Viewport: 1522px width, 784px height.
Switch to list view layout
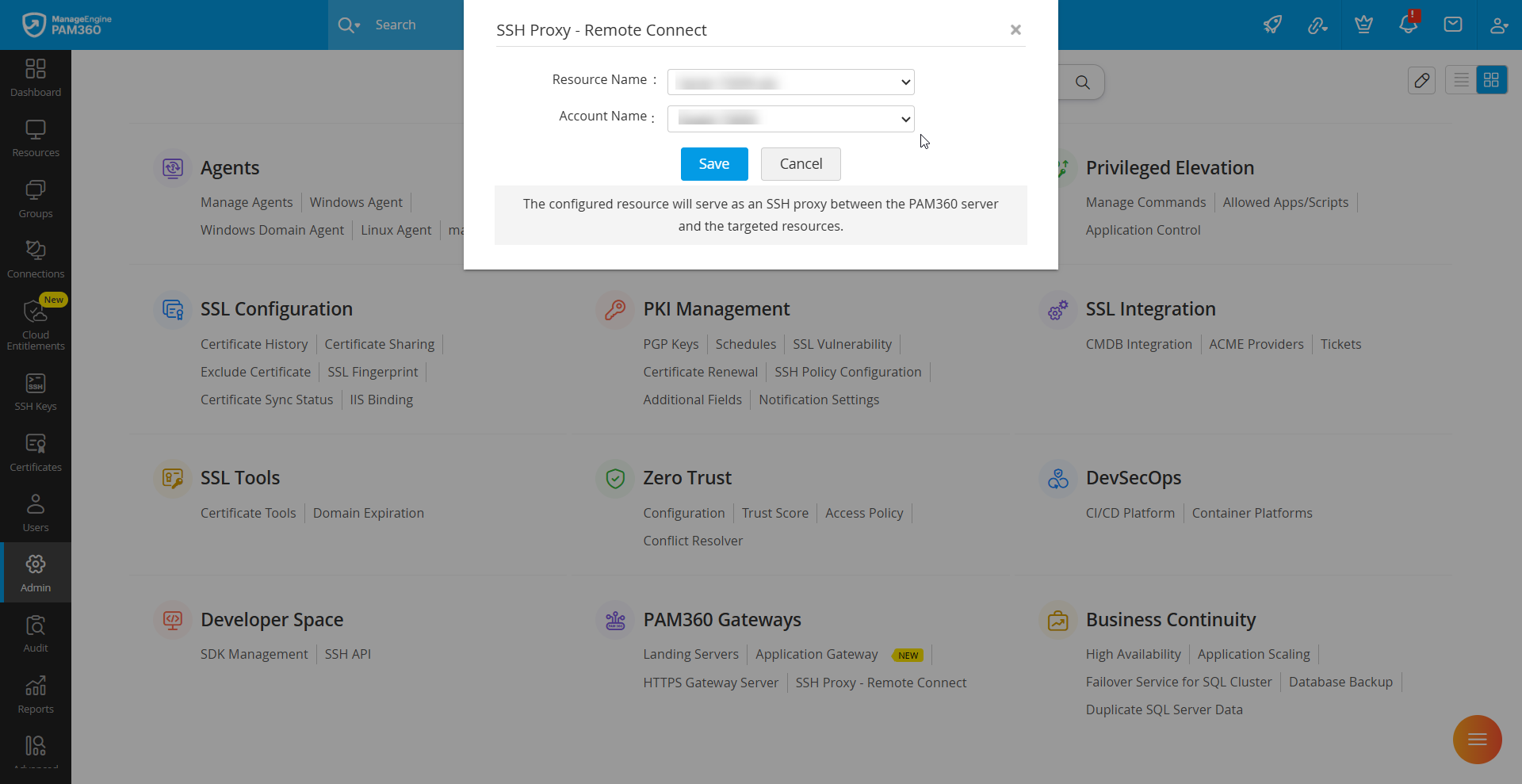tap(1461, 80)
